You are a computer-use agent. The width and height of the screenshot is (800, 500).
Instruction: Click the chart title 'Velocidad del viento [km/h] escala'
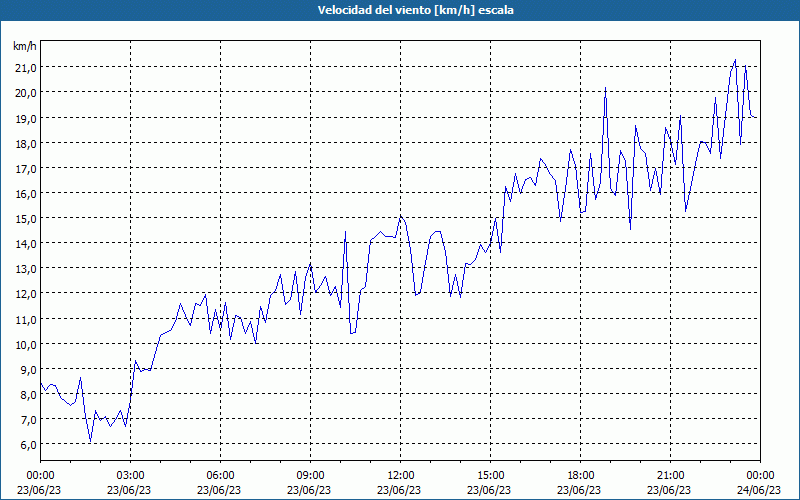(415, 10)
